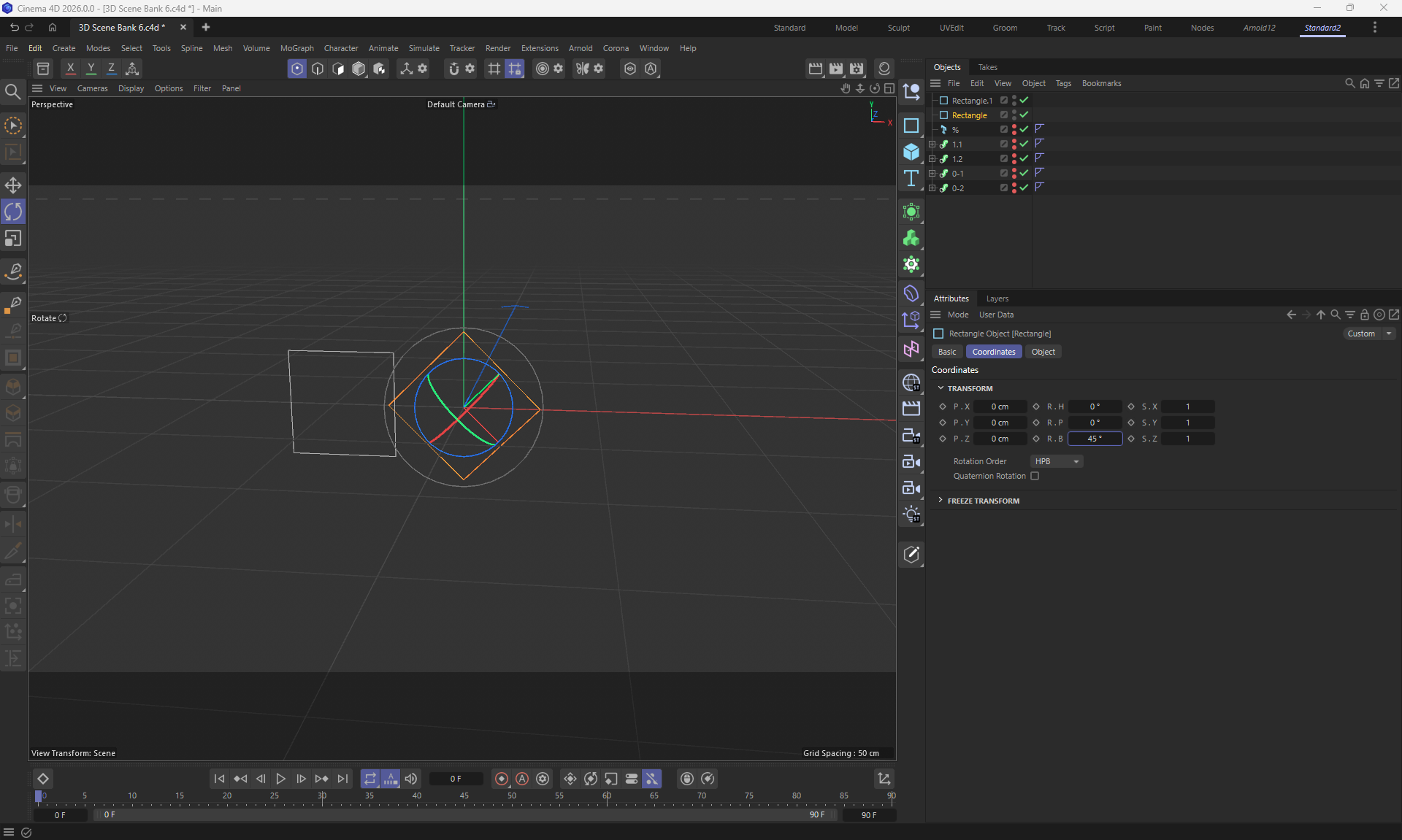Click the Text spline tool icon
The image size is (1402, 840).
(x=911, y=179)
